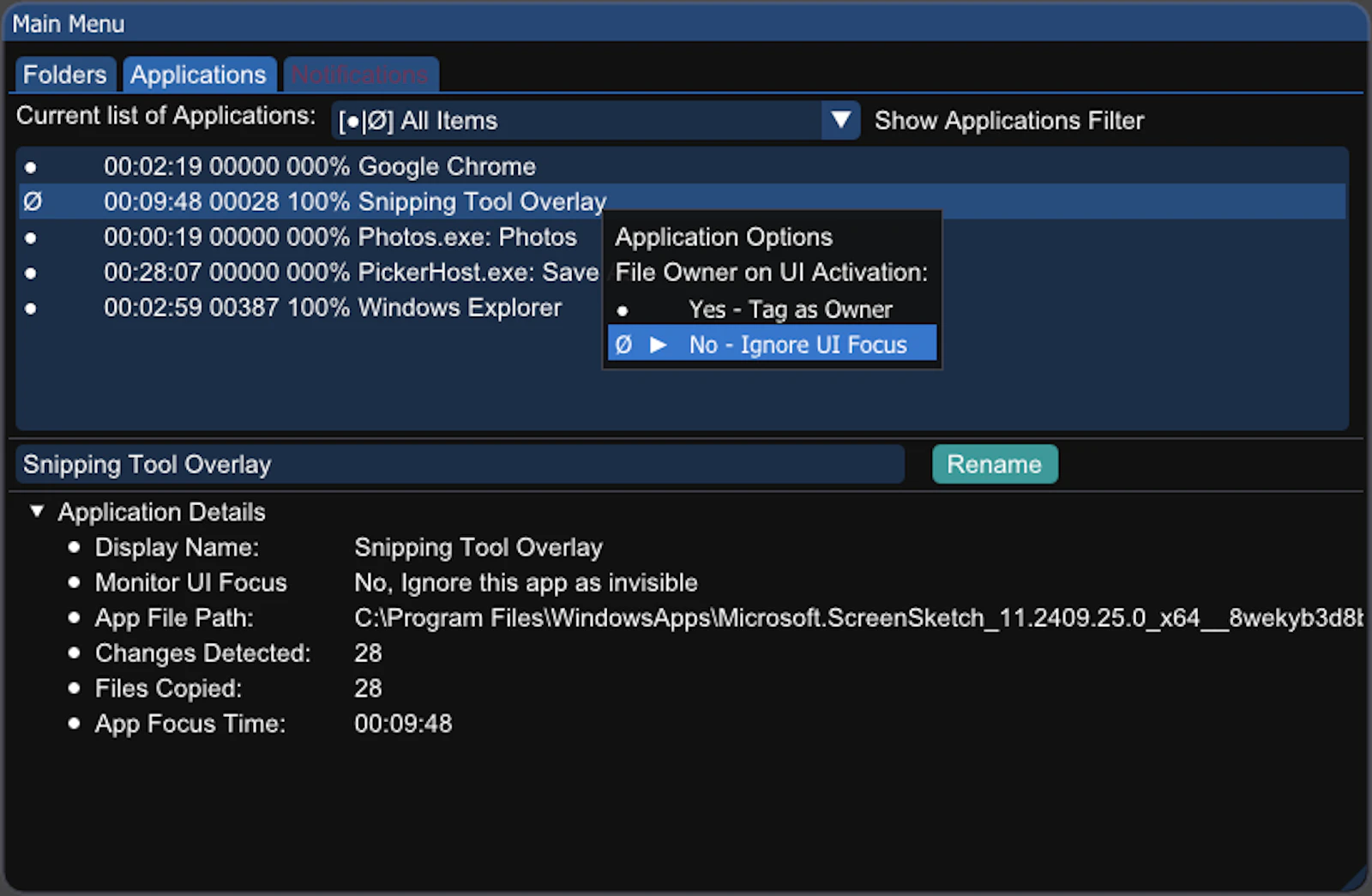Focus the Snipping Tool Overlay name field
This screenshot has height=896, width=1372.
(460, 464)
